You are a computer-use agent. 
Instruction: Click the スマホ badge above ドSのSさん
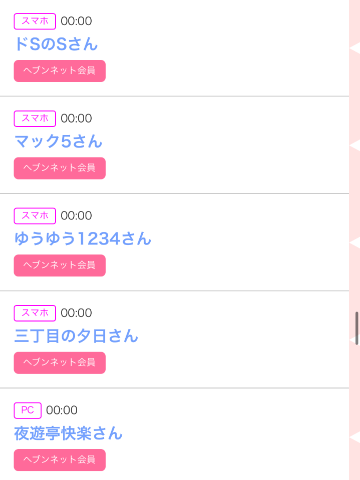(35, 21)
